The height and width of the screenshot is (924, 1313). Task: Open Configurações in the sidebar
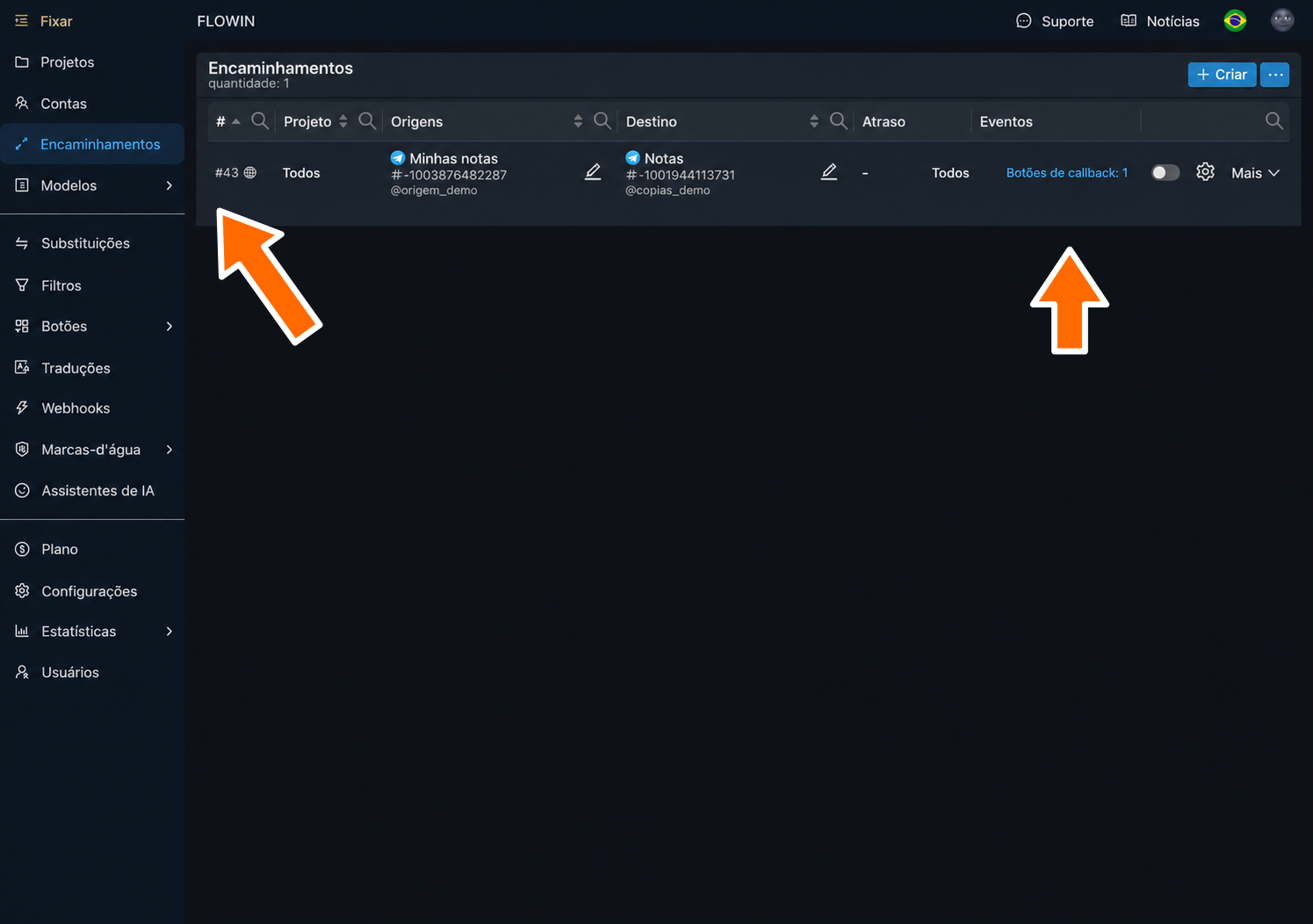point(92,591)
